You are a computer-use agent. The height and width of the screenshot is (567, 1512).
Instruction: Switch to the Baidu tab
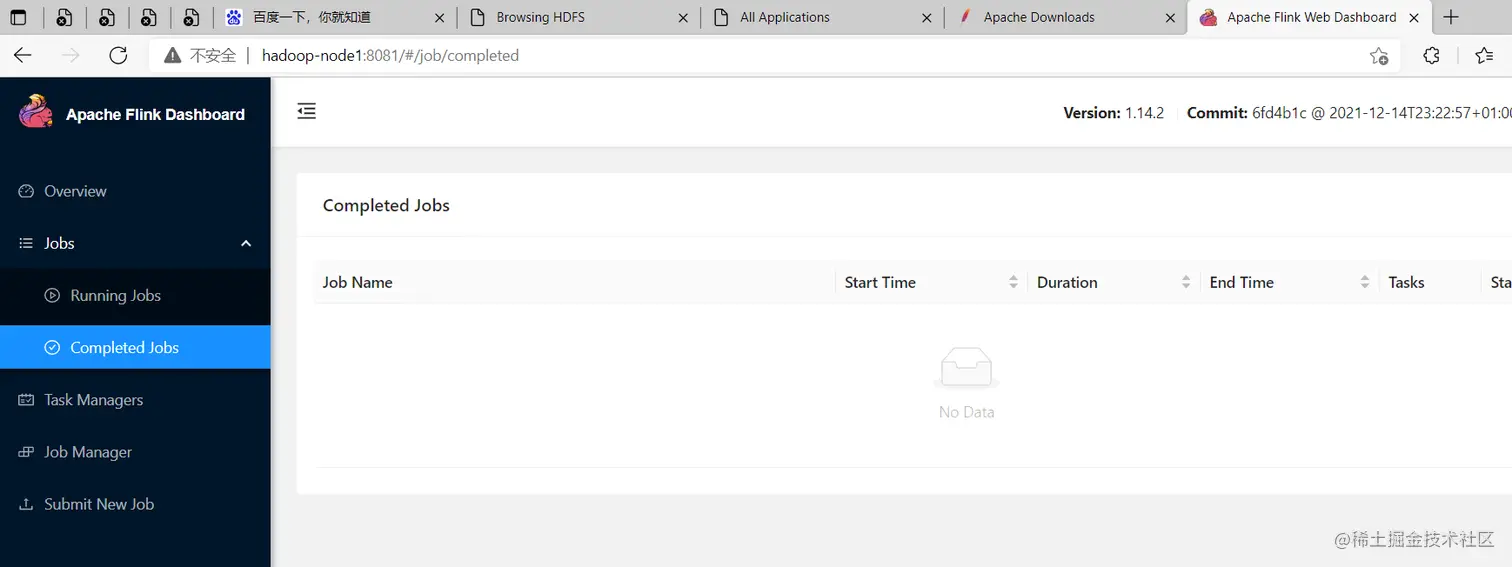[x=333, y=17]
